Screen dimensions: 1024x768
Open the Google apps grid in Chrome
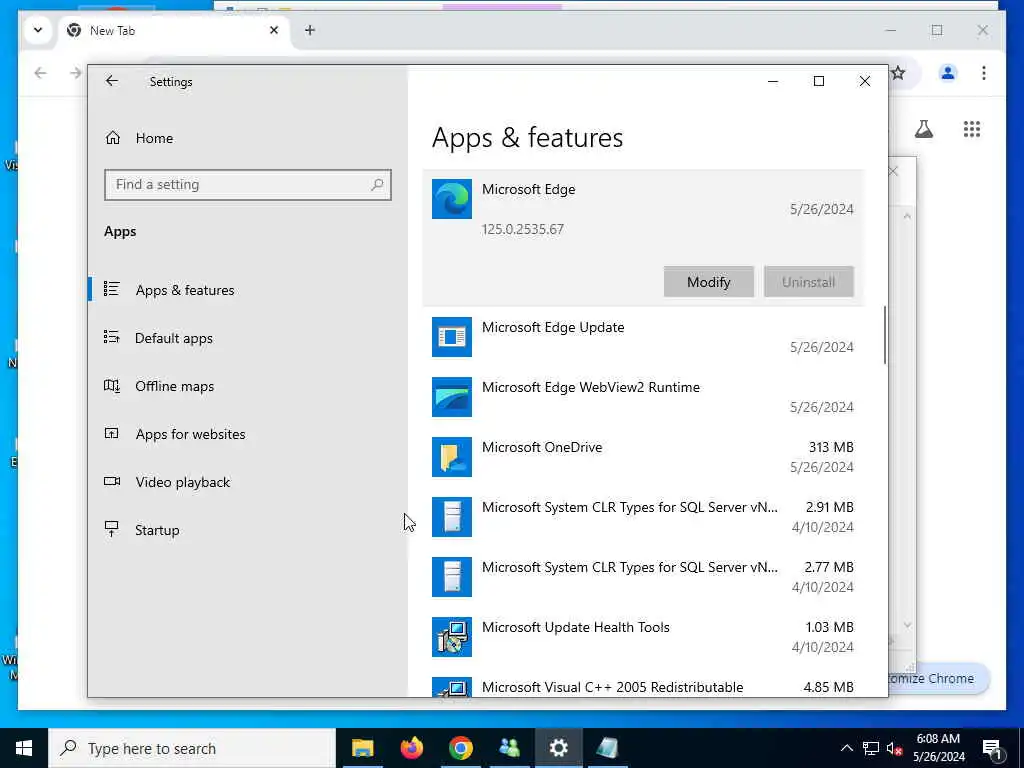(x=972, y=129)
